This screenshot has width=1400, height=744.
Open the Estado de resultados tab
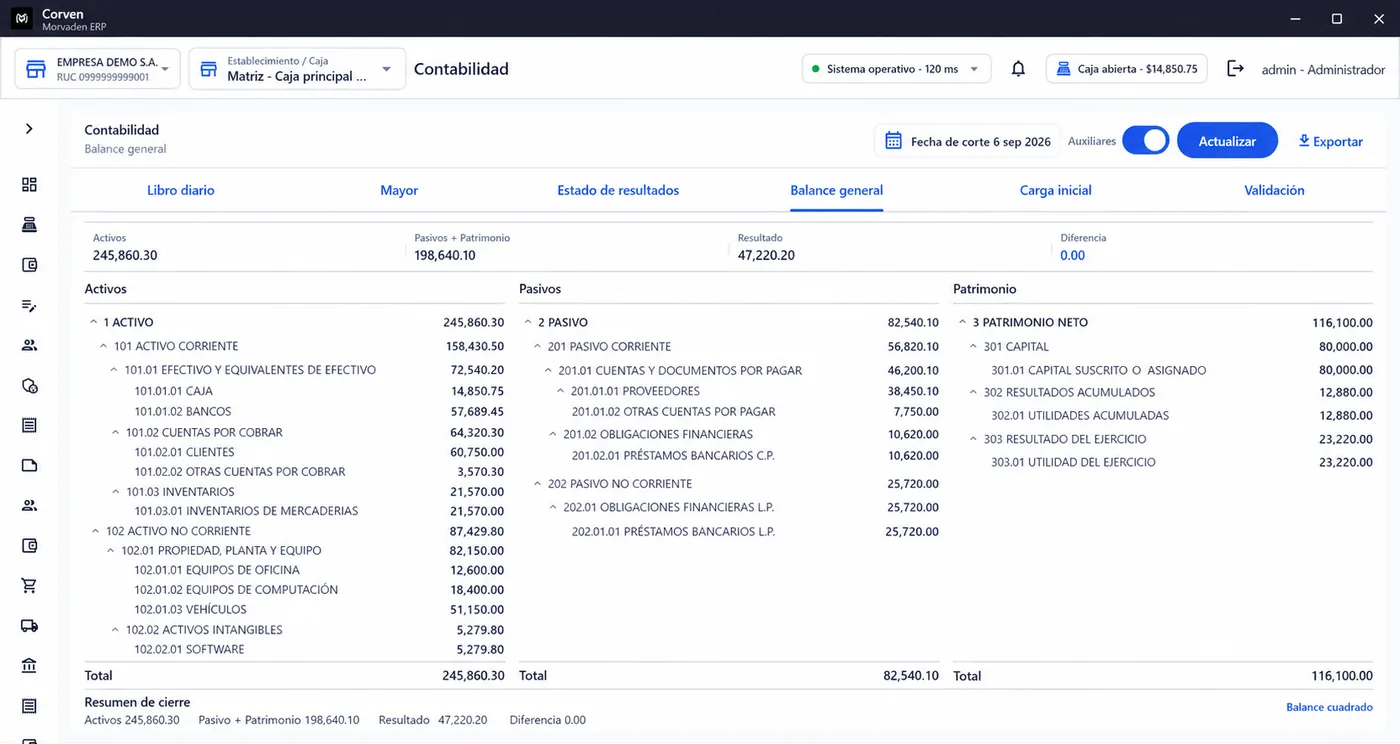coord(618,190)
